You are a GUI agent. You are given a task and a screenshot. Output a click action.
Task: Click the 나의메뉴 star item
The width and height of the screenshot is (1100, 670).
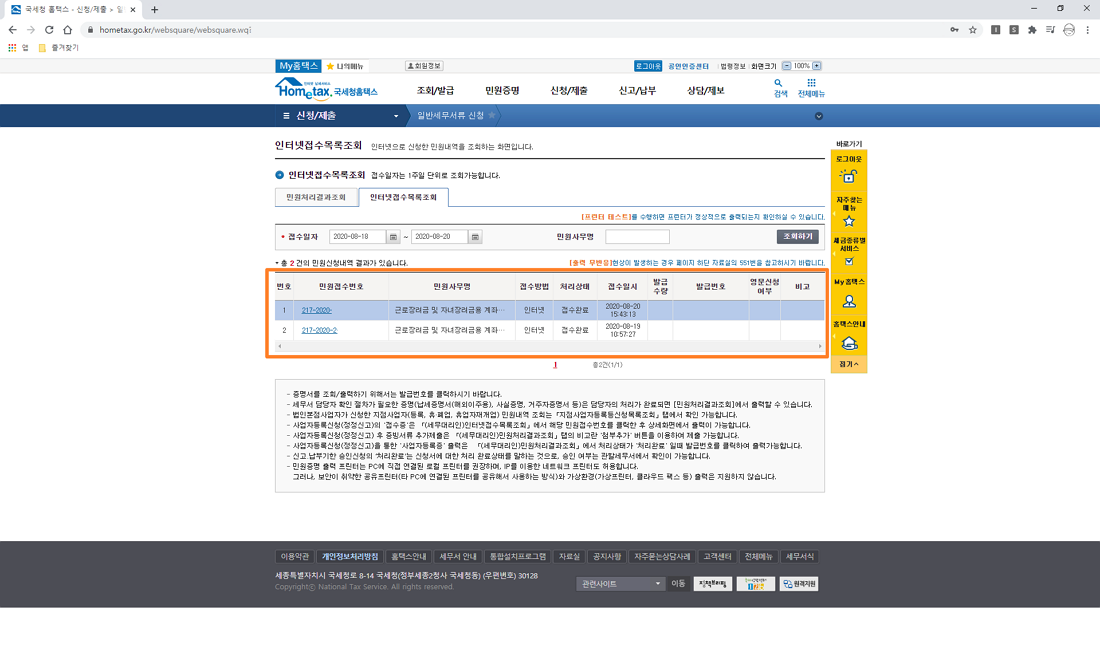pos(344,66)
